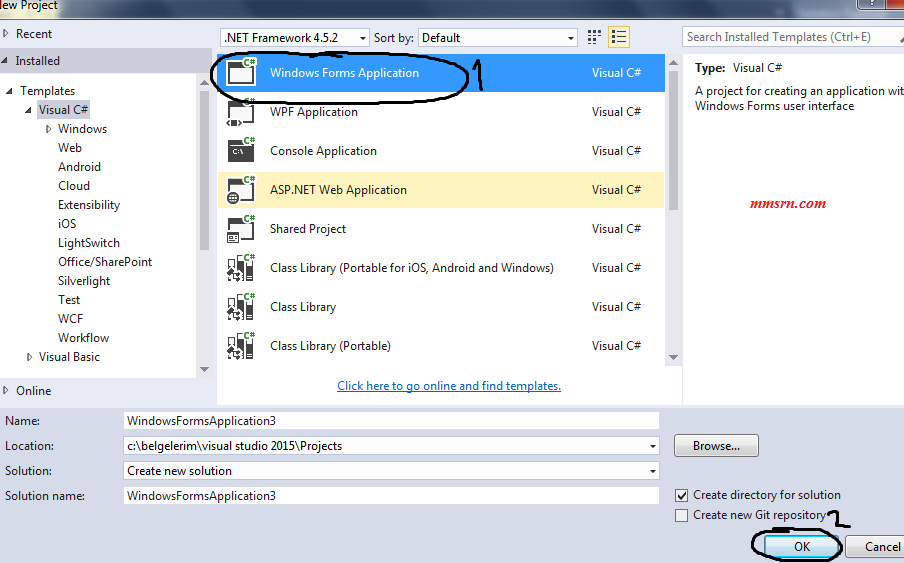
Task: Expand the Windows tree node arrow
Action: tap(48, 129)
